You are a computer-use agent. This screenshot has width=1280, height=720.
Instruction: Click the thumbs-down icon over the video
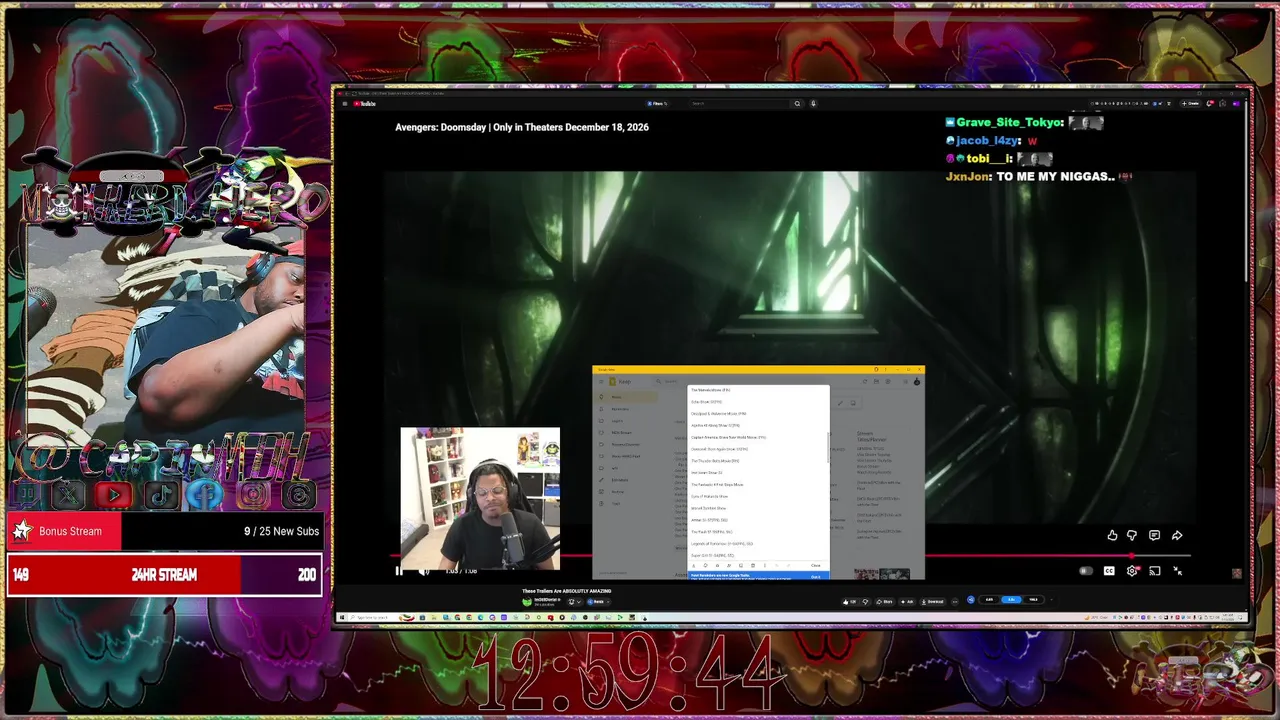tap(1132, 535)
